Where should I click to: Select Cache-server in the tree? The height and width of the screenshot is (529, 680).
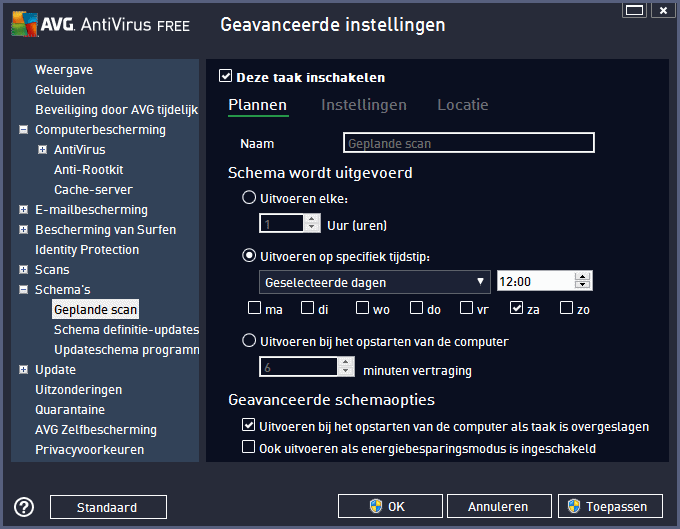tap(93, 189)
